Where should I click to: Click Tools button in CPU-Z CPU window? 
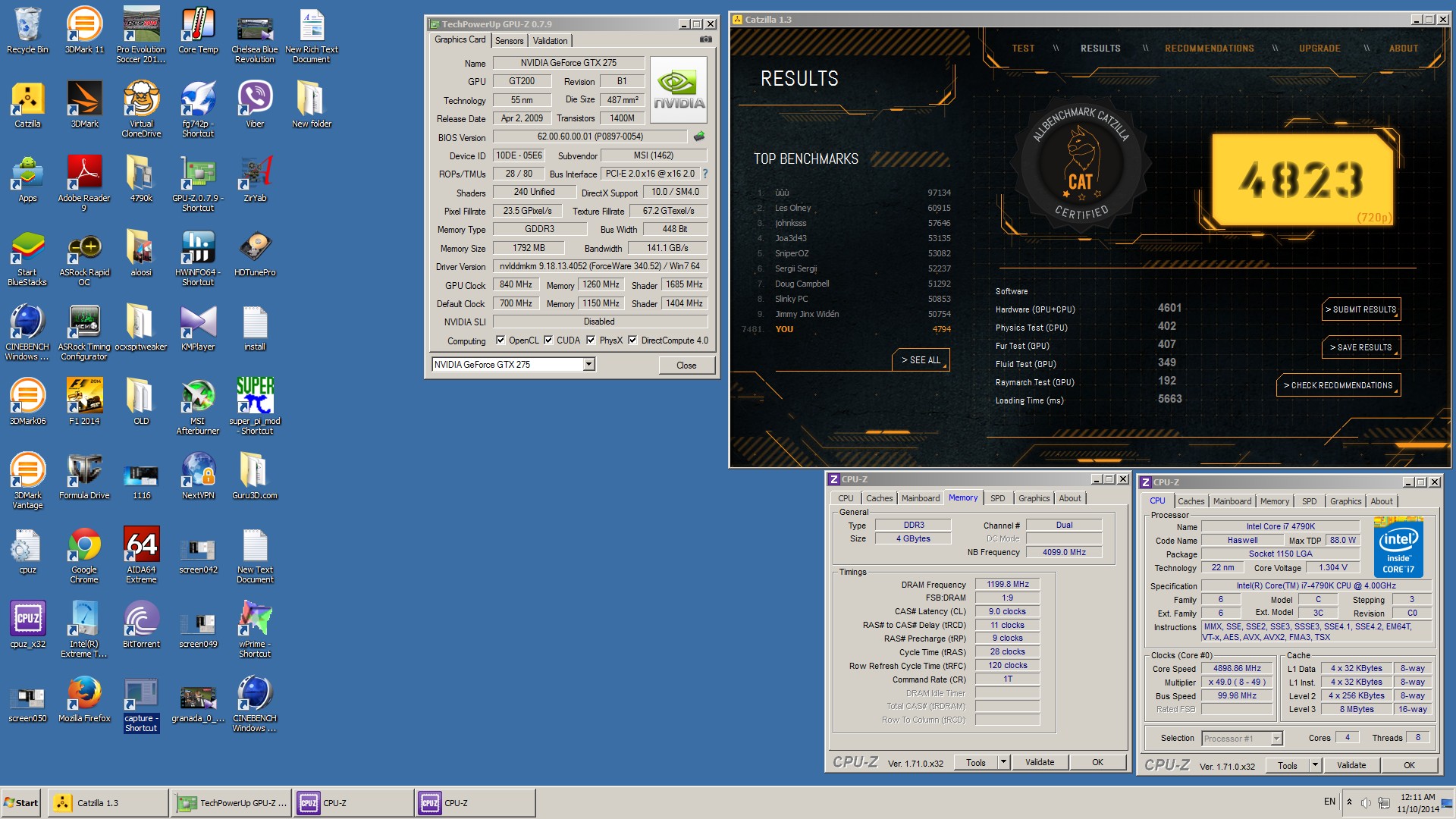[x=1288, y=765]
